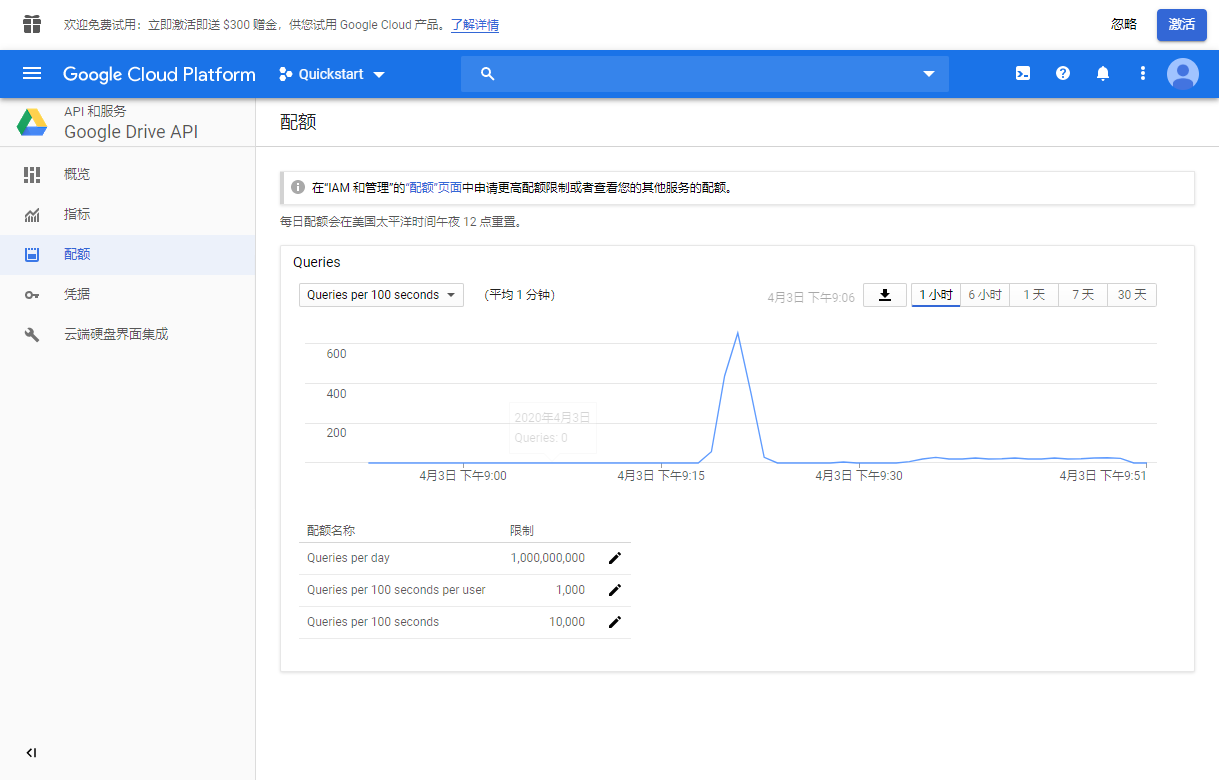
Task: Select the 1 天 time range tab
Action: (x=1034, y=295)
